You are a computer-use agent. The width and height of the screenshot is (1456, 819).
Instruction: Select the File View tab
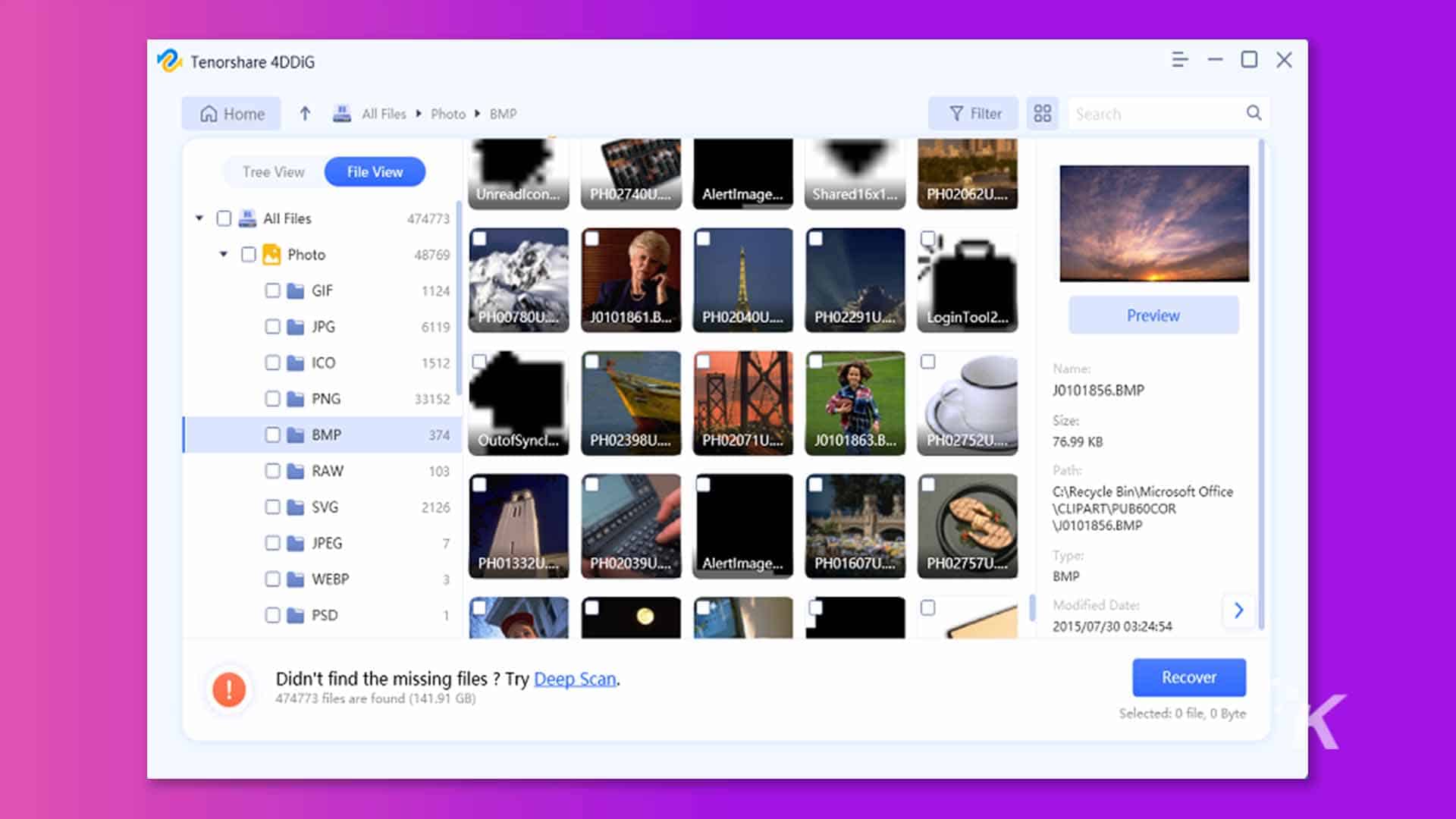point(375,172)
